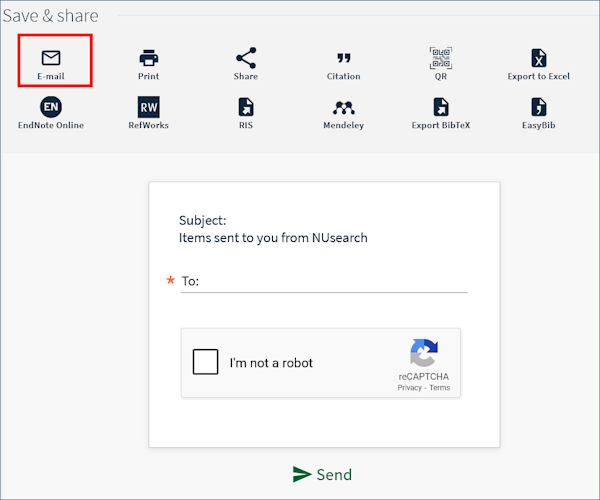Send record to EndNote Online
This screenshot has width=600, height=500.
(x=51, y=107)
